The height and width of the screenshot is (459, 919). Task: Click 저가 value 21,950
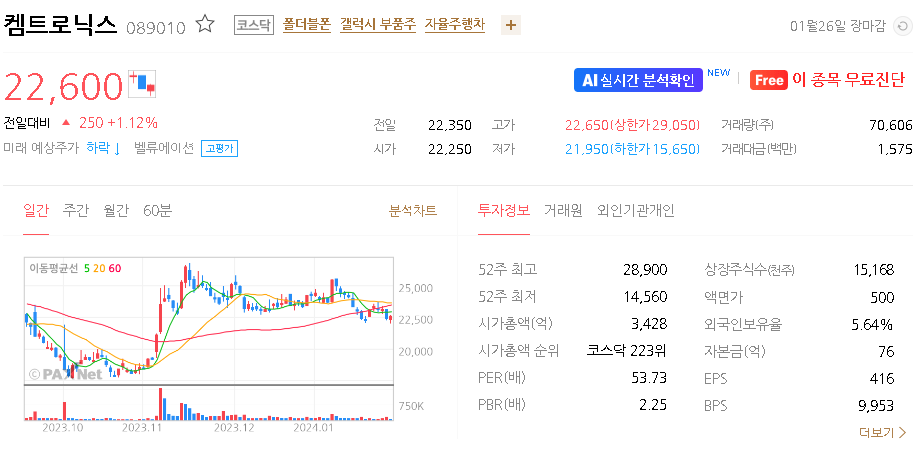pos(587,149)
